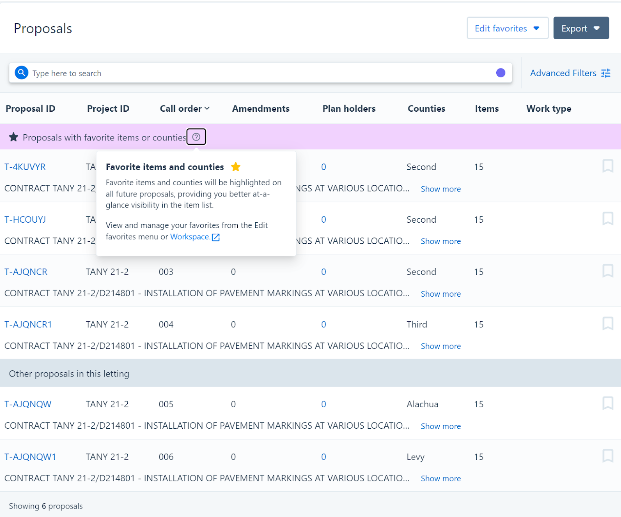
Task: Bookmark proposal T-AJQNCR1
Action: tap(607, 323)
